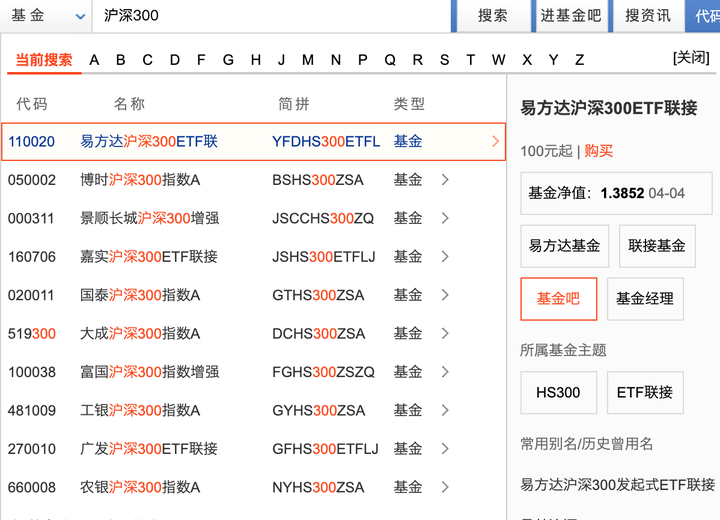Screen dimensions: 720x520
Task: Click the 搜索 button
Action: (493, 16)
